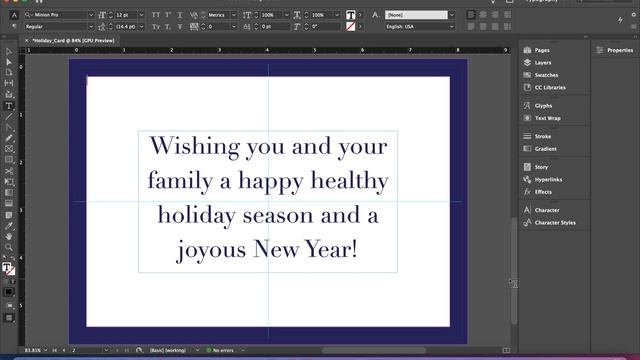
Task: Open the 14.4 pt leading dropdown
Action: 141,27
